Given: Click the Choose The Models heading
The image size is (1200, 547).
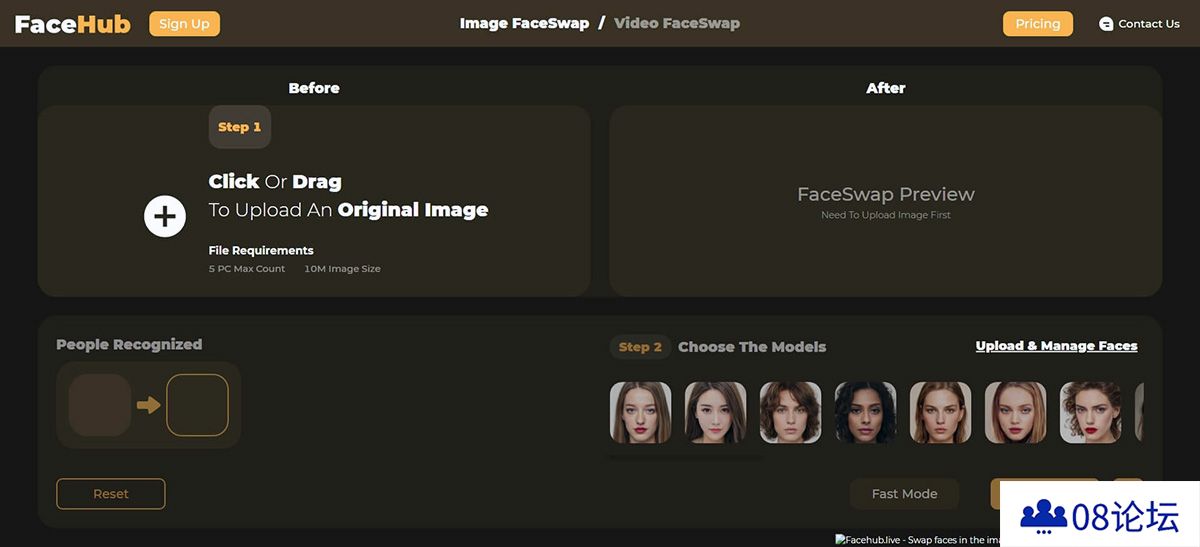Looking at the screenshot, I should [752, 347].
